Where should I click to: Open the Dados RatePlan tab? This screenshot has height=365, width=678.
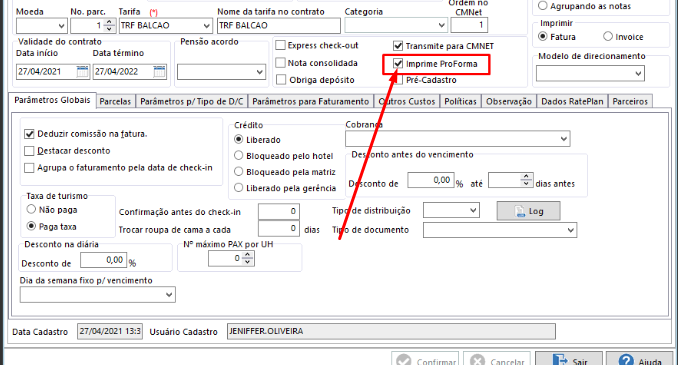pyautogui.click(x=572, y=102)
